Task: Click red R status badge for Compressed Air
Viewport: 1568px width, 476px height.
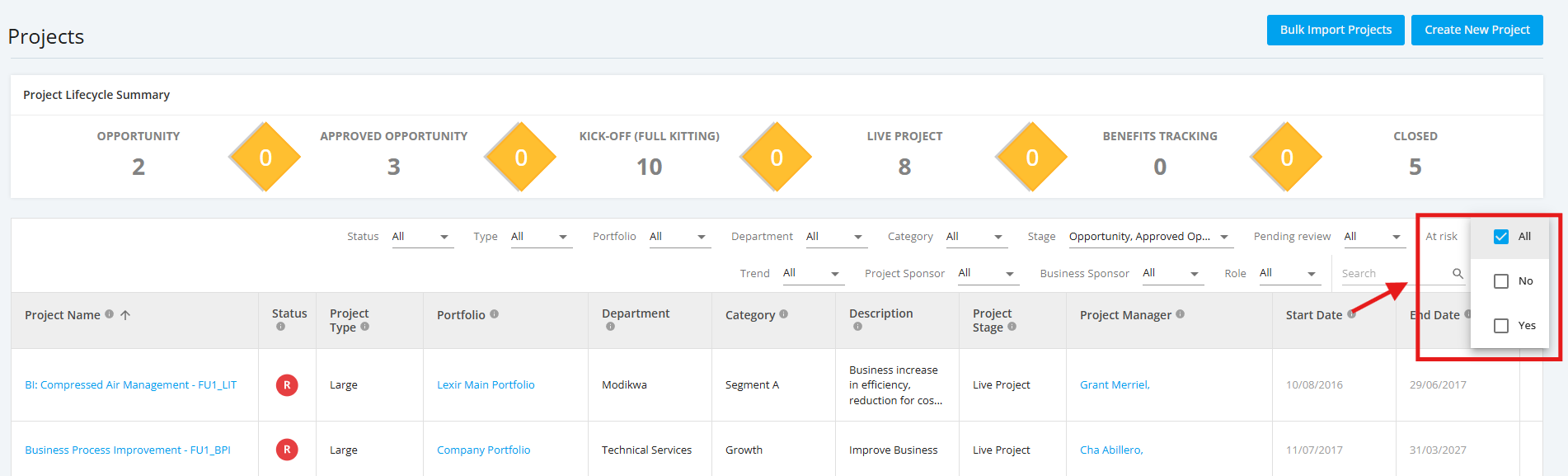Action: (287, 385)
